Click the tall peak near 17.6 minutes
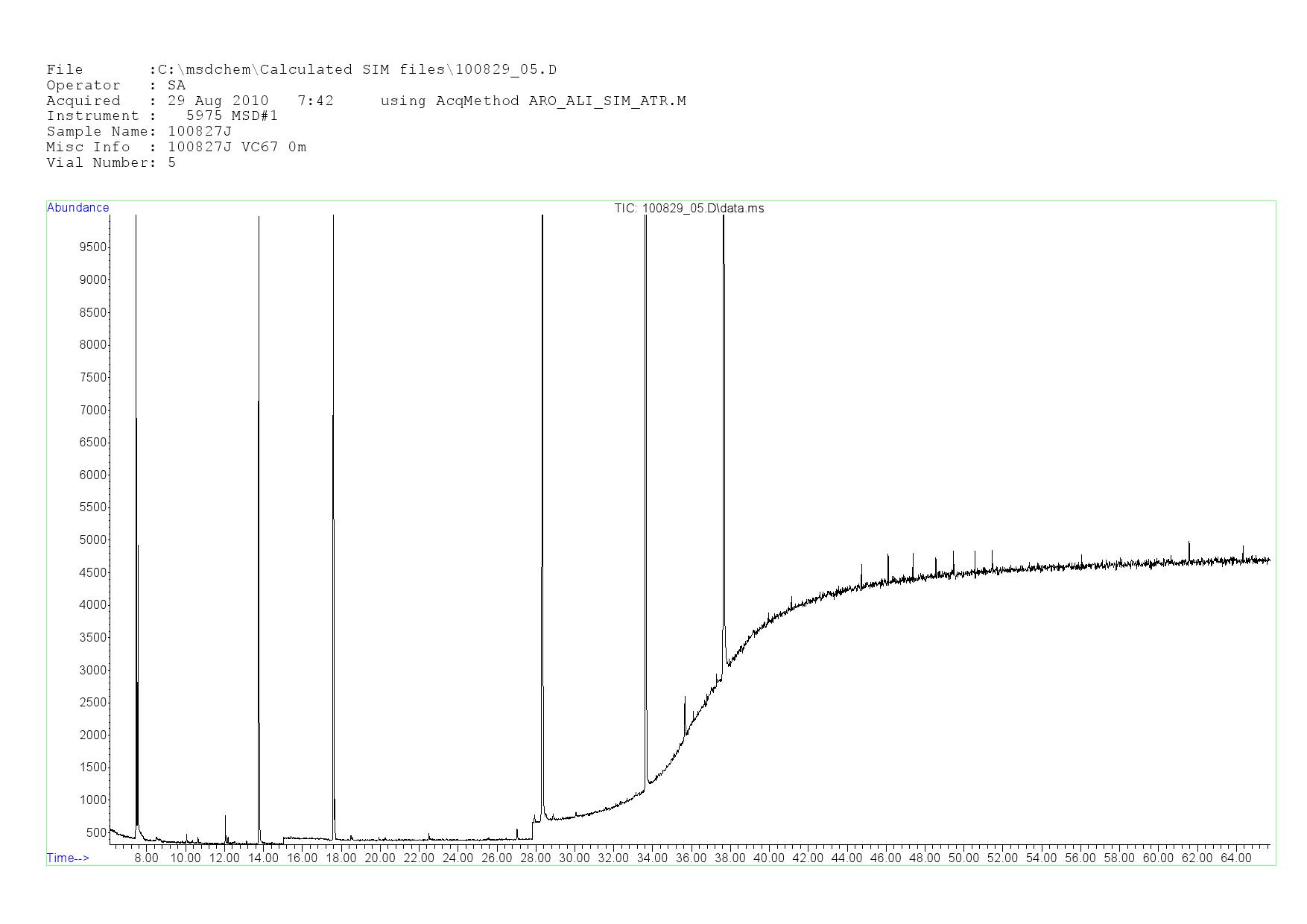 tap(333, 447)
